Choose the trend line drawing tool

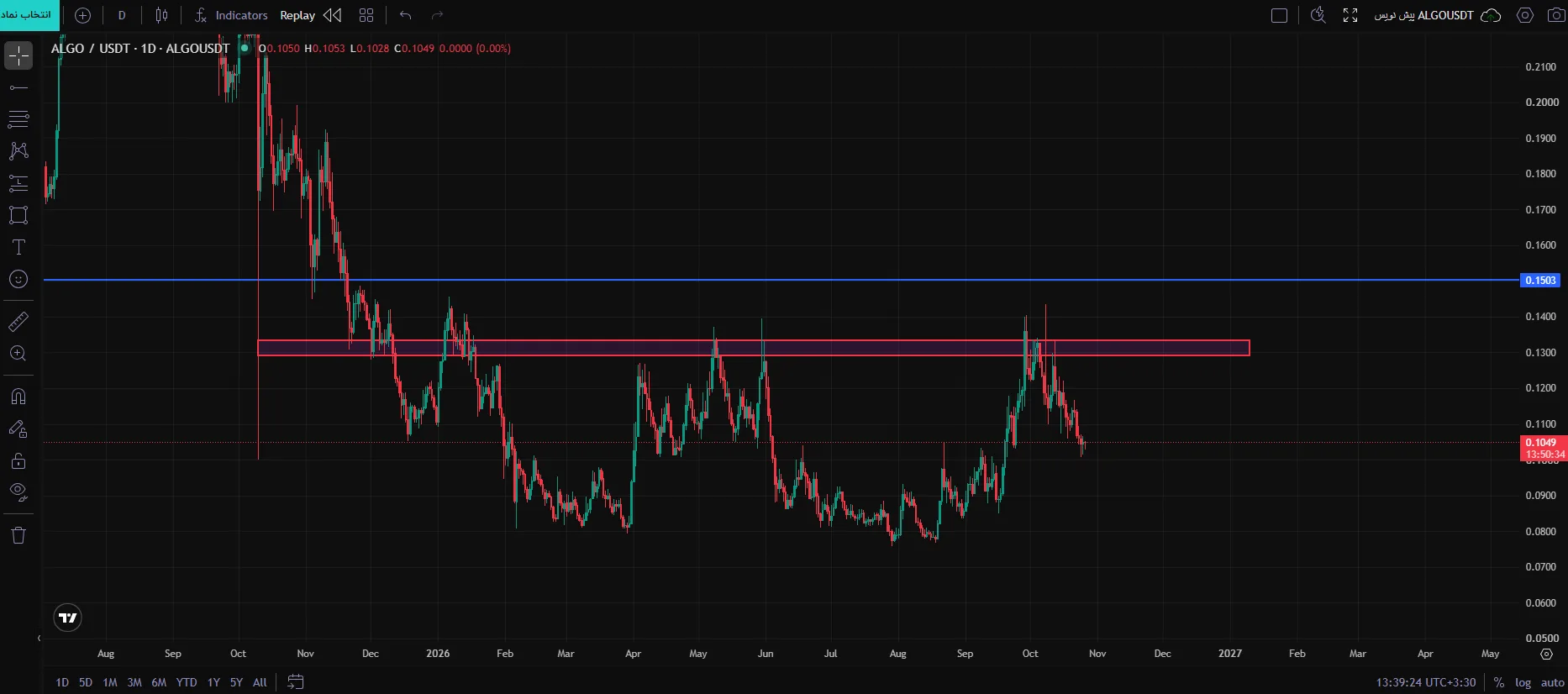click(x=18, y=87)
